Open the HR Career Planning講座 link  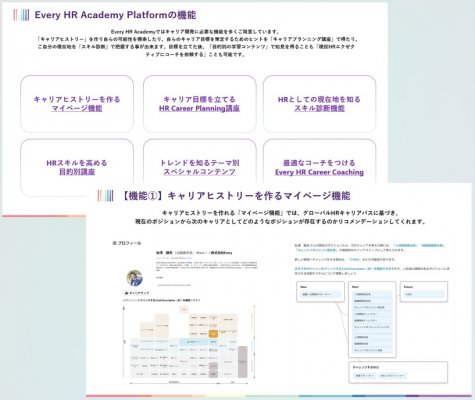point(199,108)
